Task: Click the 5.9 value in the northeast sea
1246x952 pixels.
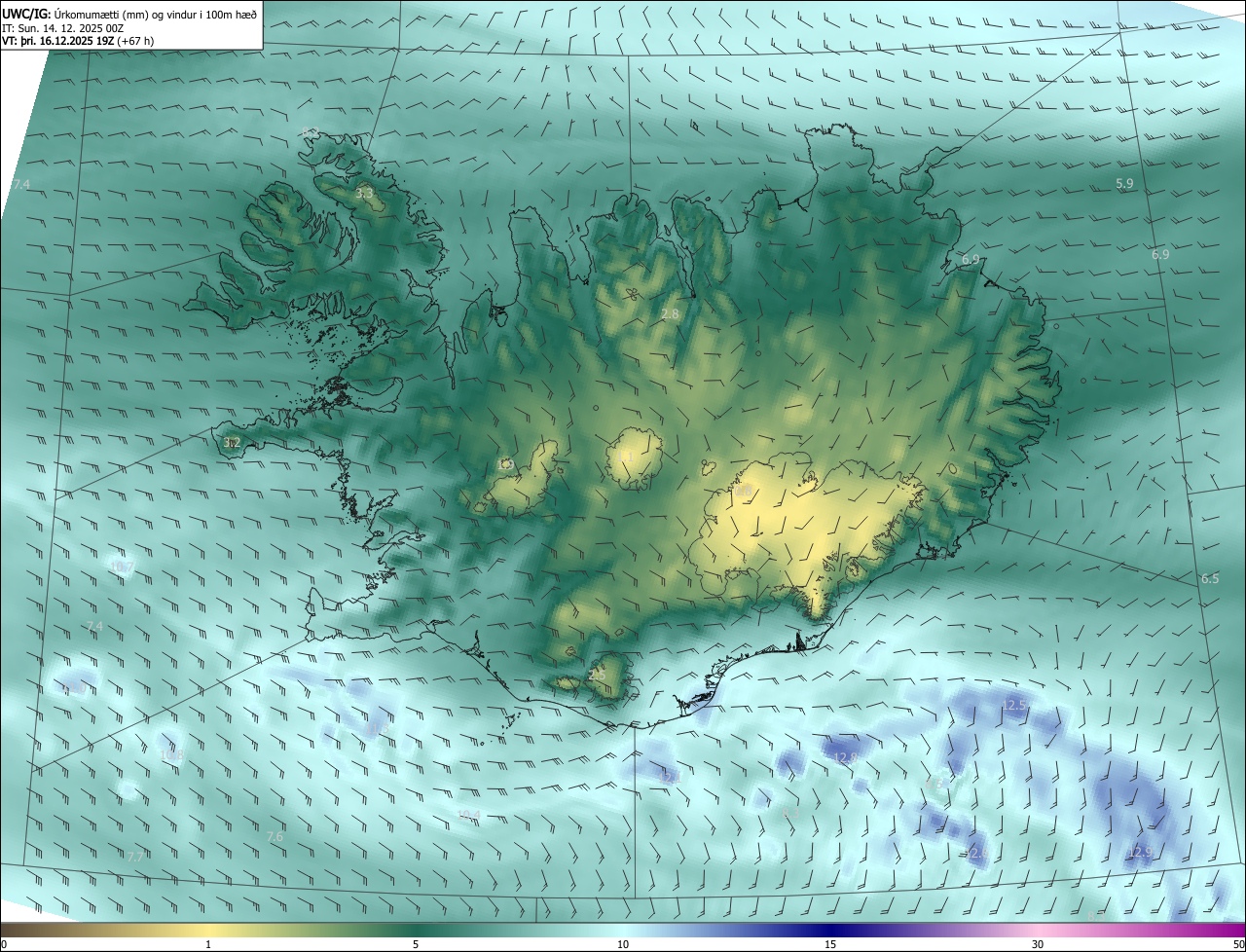Action: click(x=1125, y=184)
